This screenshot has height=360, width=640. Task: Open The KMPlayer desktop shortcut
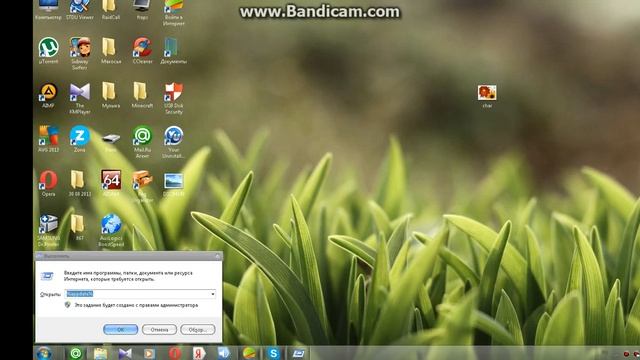(80, 98)
